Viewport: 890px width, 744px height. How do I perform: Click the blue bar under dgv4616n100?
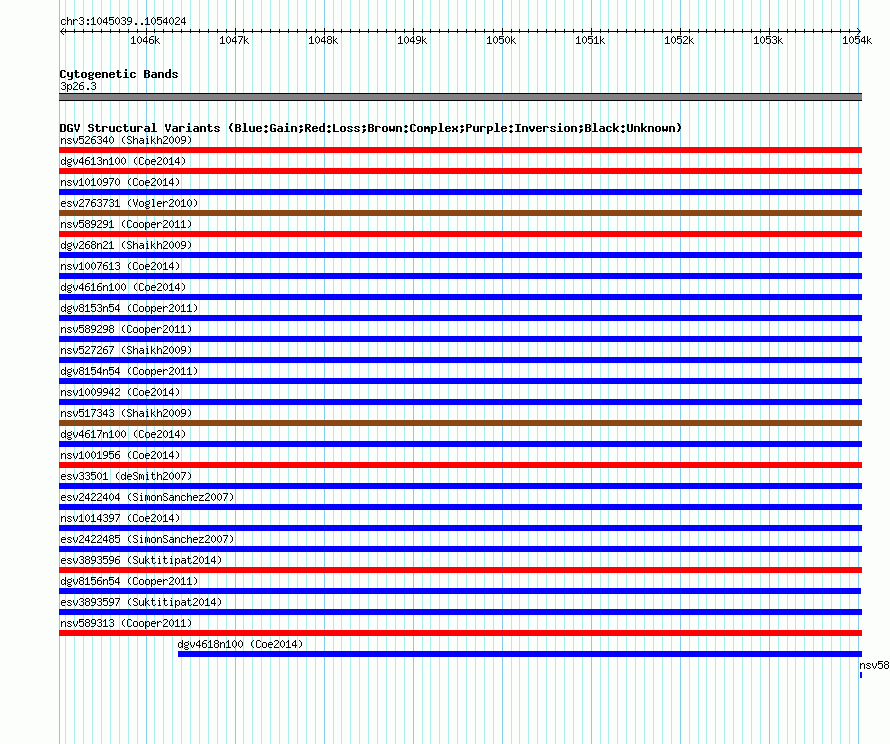click(x=460, y=297)
